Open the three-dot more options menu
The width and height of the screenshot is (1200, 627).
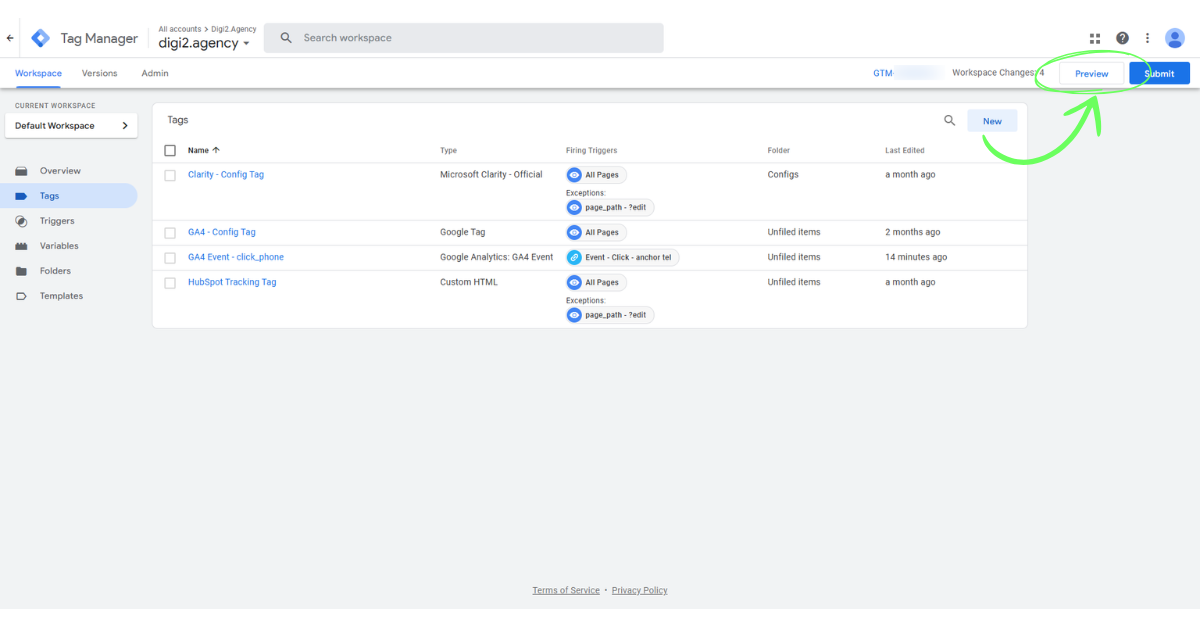coord(1147,38)
